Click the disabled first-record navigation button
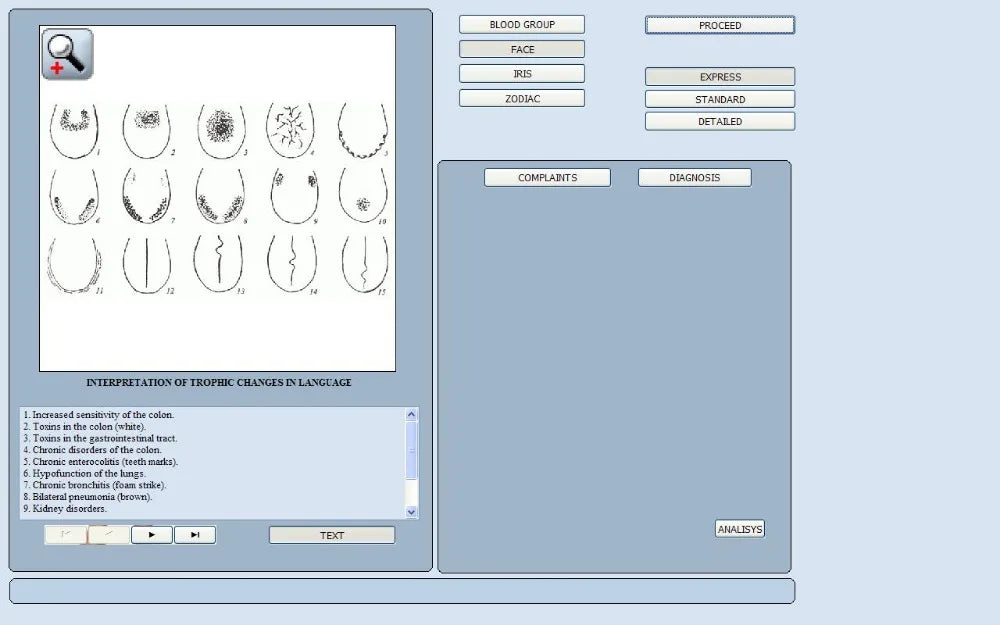This screenshot has width=1000, height=625. tap(66, 535)
